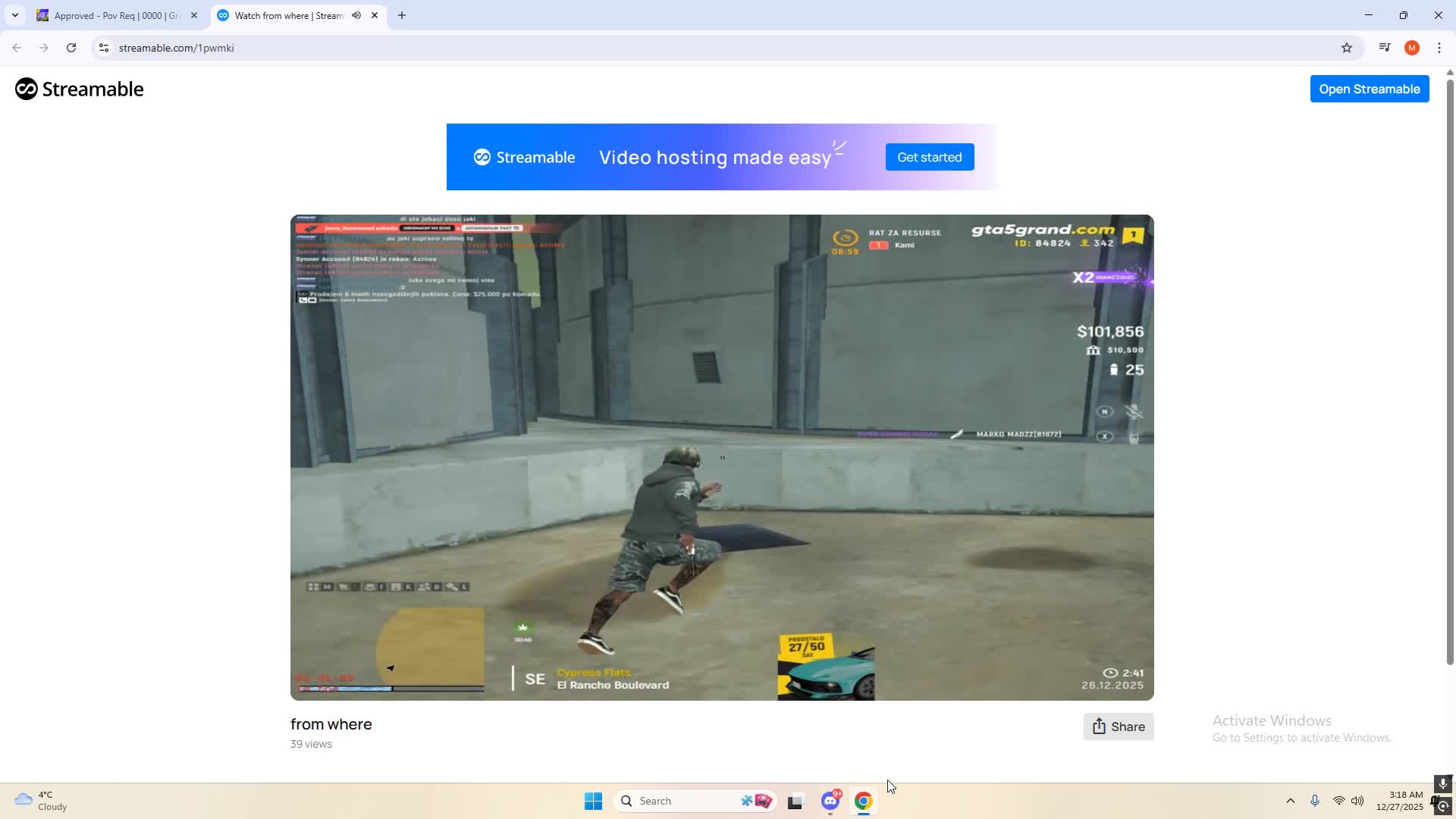The image size is (1456, 819).
Task: Click the Wi-Fi icon in system tray
Action: point(1338,801)
